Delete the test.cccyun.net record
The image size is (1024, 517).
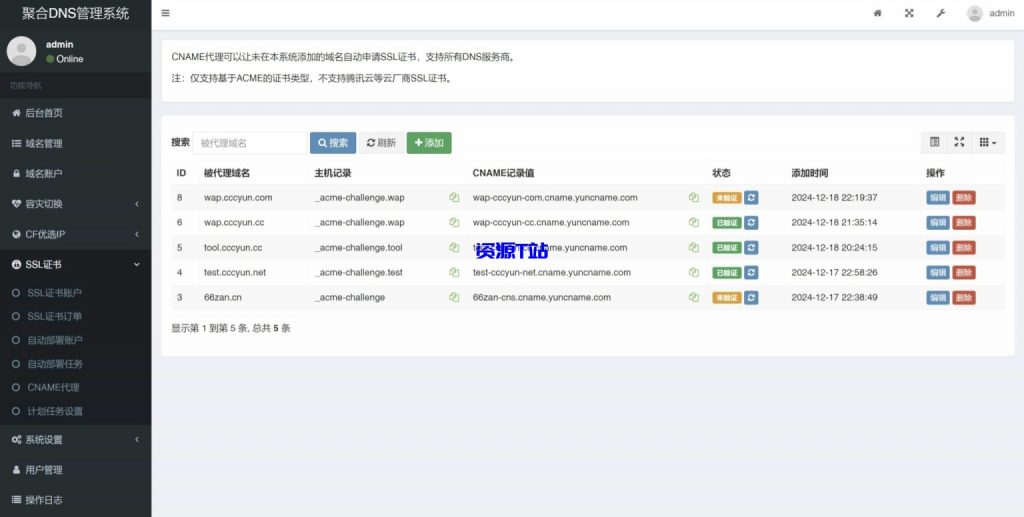tap(964, 272)
